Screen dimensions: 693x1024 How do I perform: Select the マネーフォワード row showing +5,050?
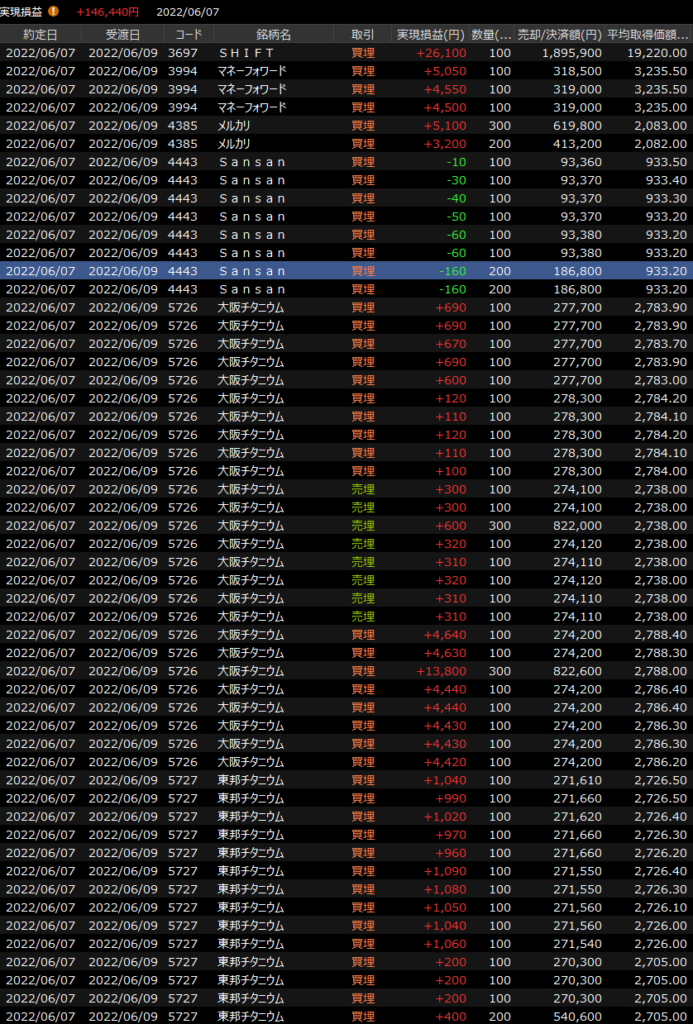tap(346, 71)
